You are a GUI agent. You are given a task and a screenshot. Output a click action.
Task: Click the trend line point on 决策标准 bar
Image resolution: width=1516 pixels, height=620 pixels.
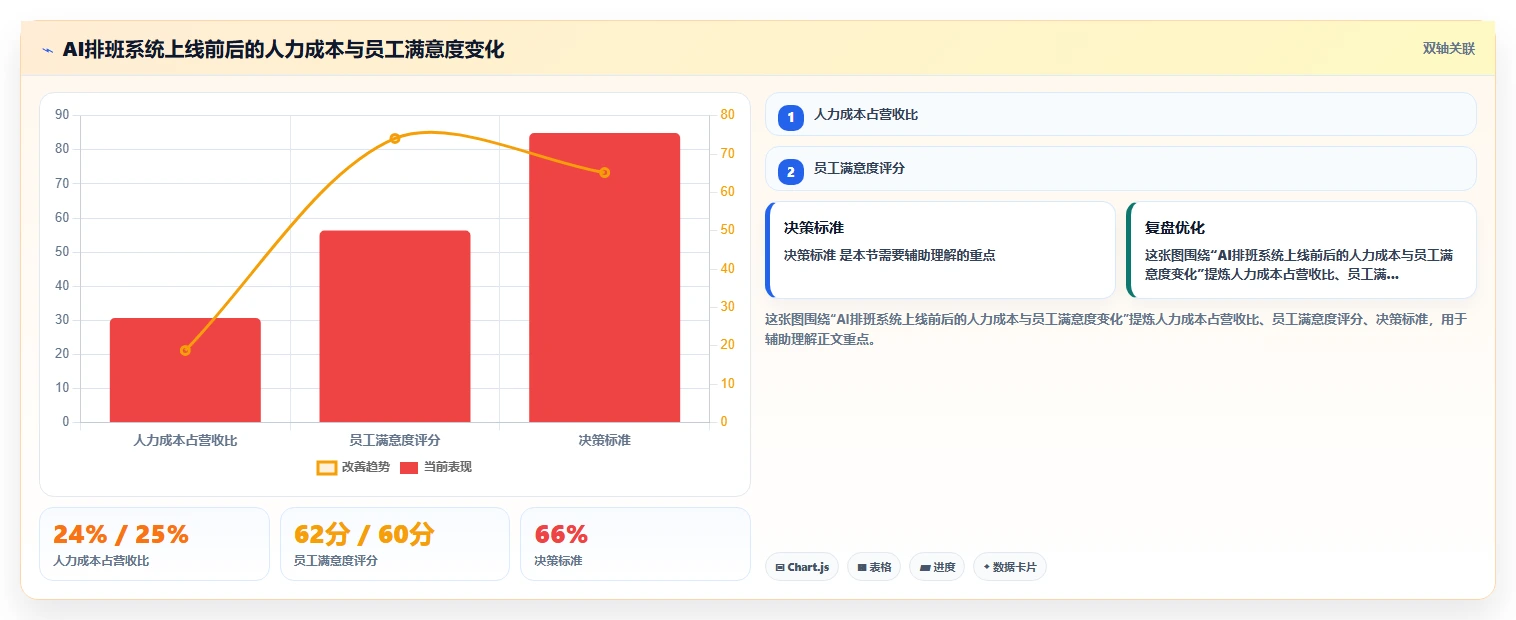tap(604, 172)
